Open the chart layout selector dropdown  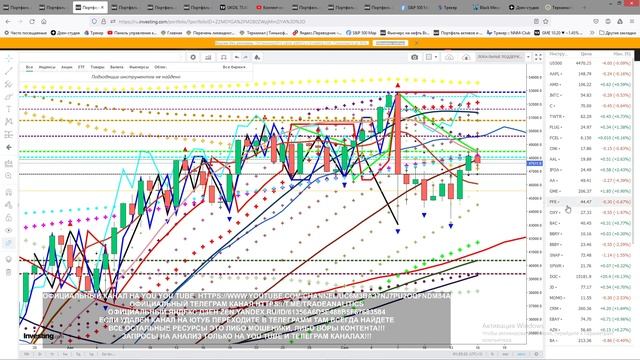431,58
